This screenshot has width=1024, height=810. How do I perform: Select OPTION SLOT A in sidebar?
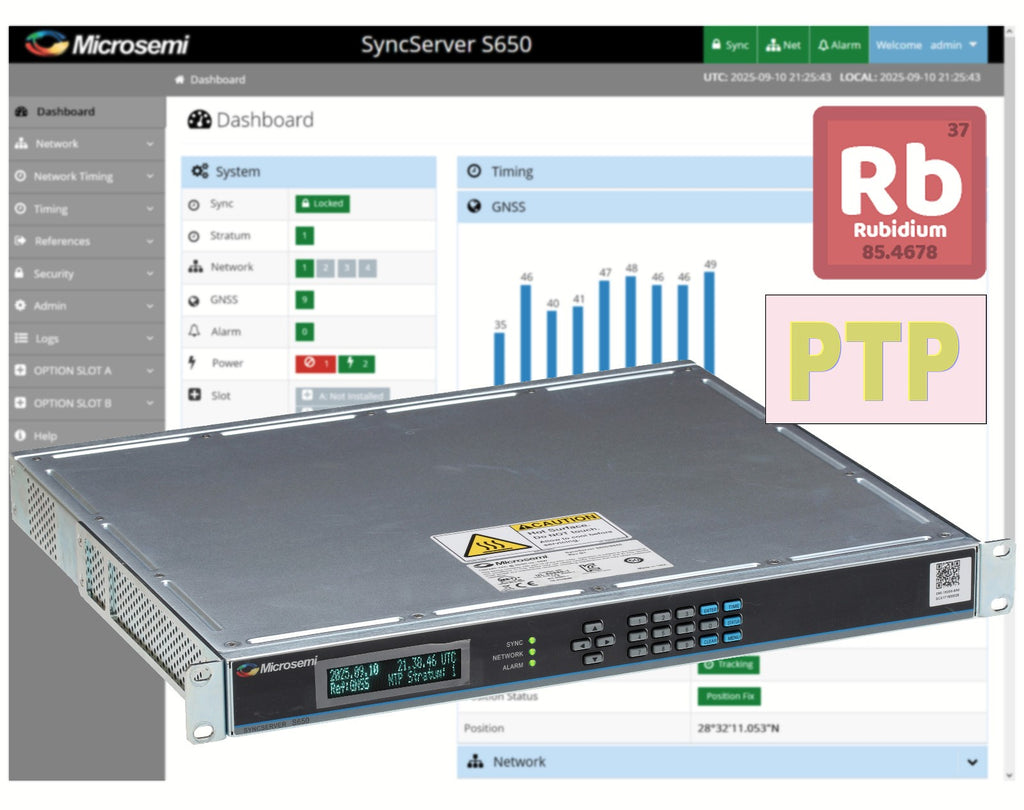(86, 370)
